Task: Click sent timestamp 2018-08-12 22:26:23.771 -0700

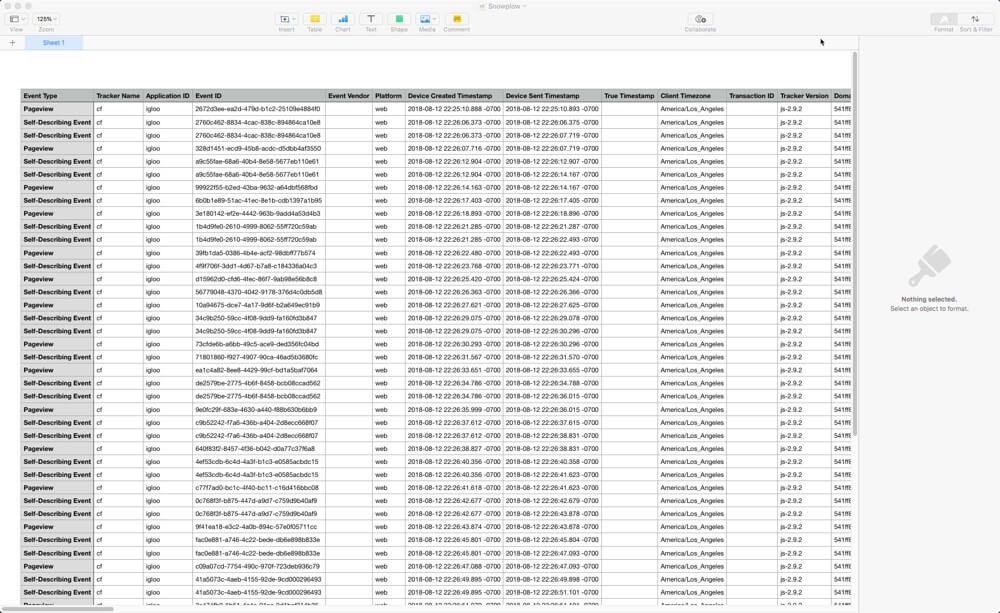Action: tap(552, 266)
